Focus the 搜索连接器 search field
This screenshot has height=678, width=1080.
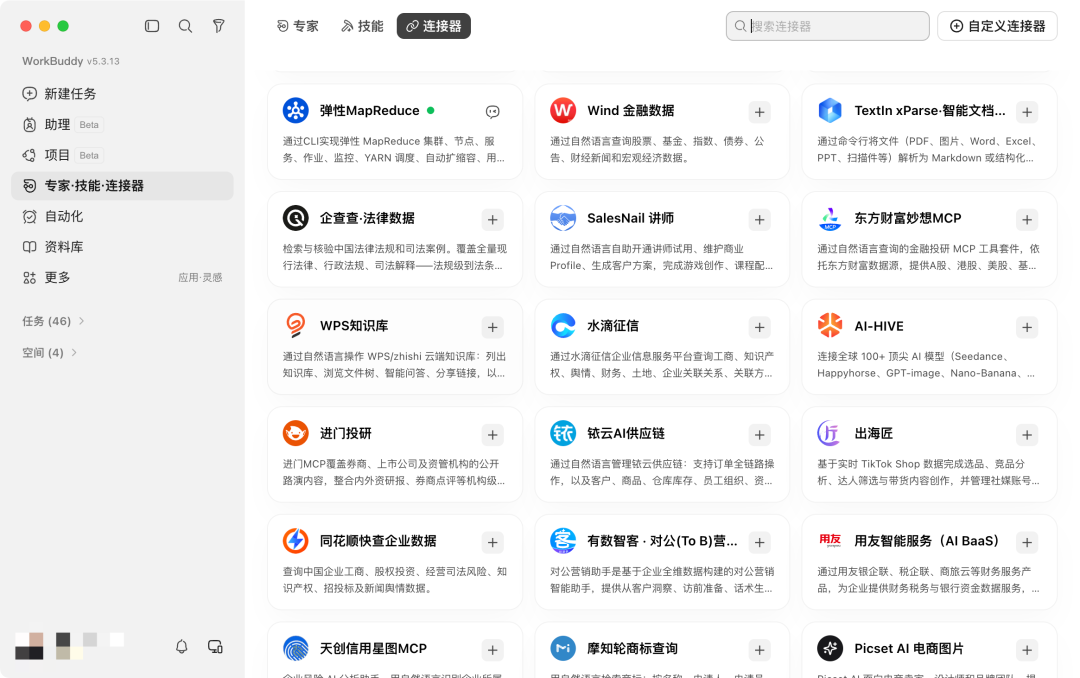(x=827, y=26)
